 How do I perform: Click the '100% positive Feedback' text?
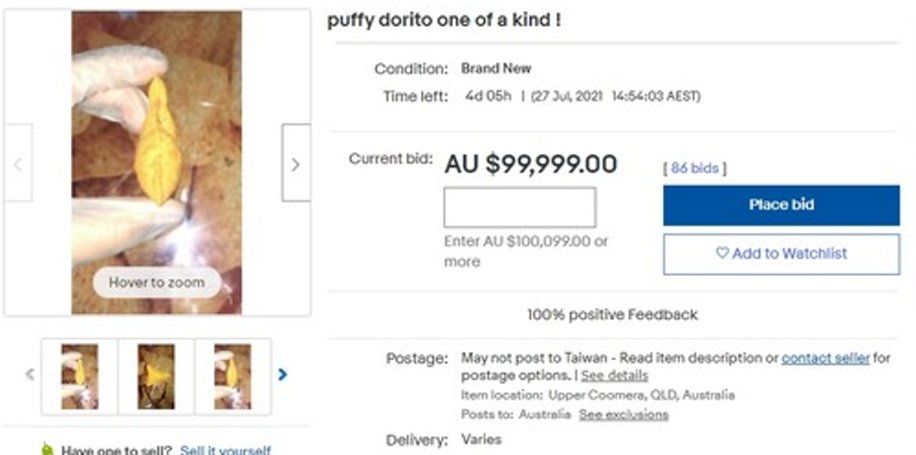(x=612, y=315)
